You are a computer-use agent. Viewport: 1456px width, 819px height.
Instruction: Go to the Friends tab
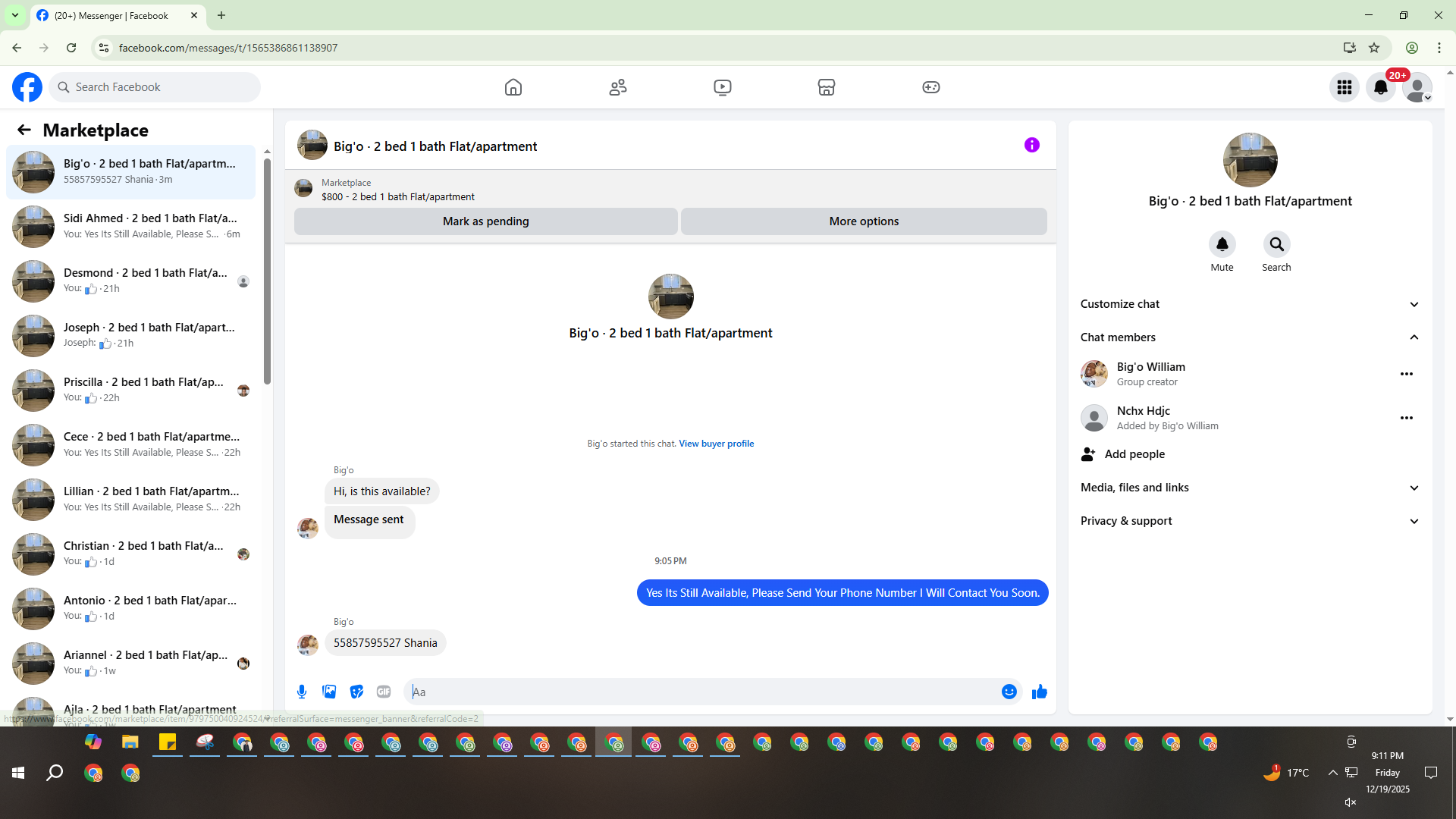pyautogui.click(x=618, y=87)
